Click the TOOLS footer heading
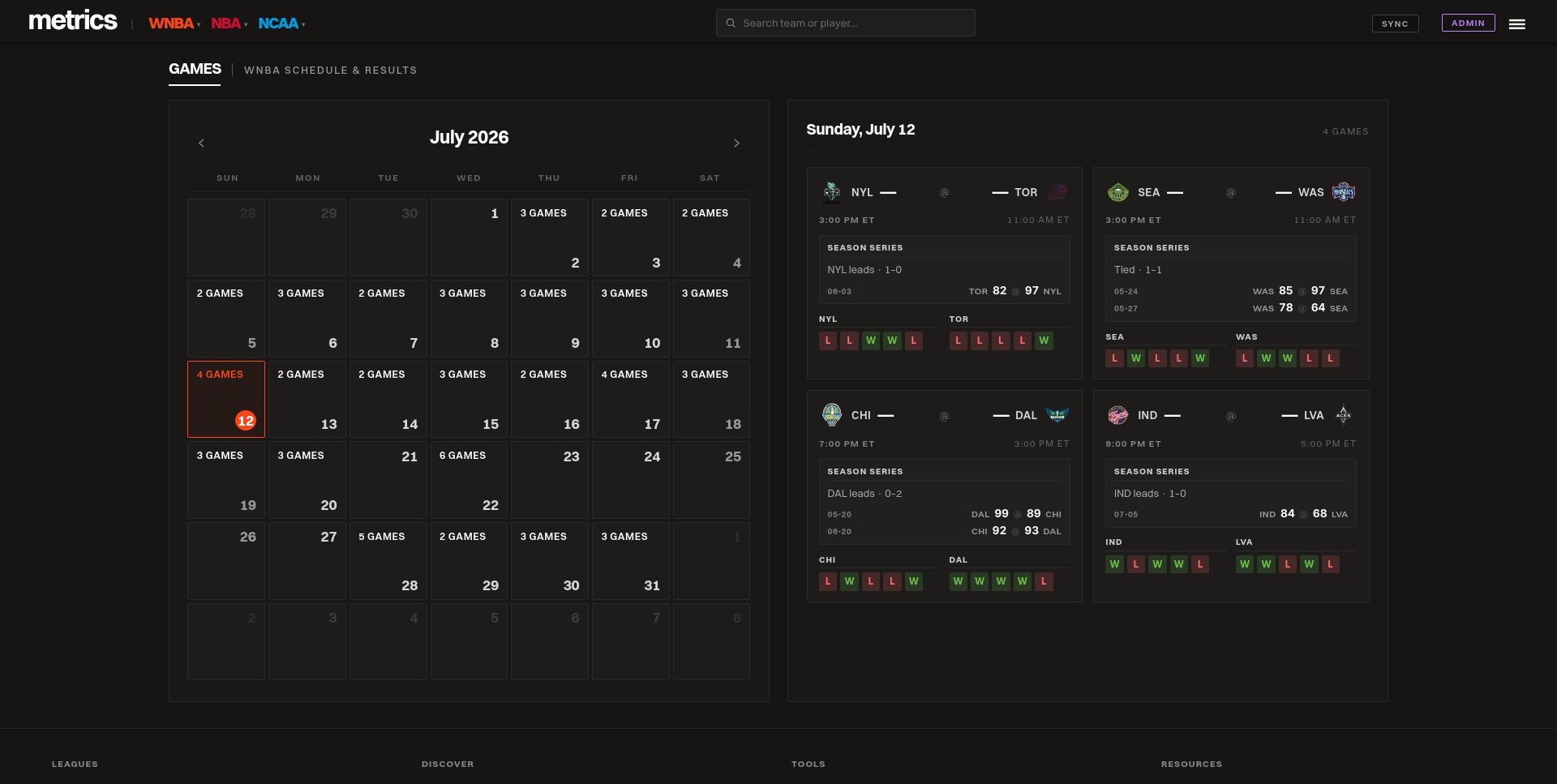 pyautogui.click(x=809, y=764)
